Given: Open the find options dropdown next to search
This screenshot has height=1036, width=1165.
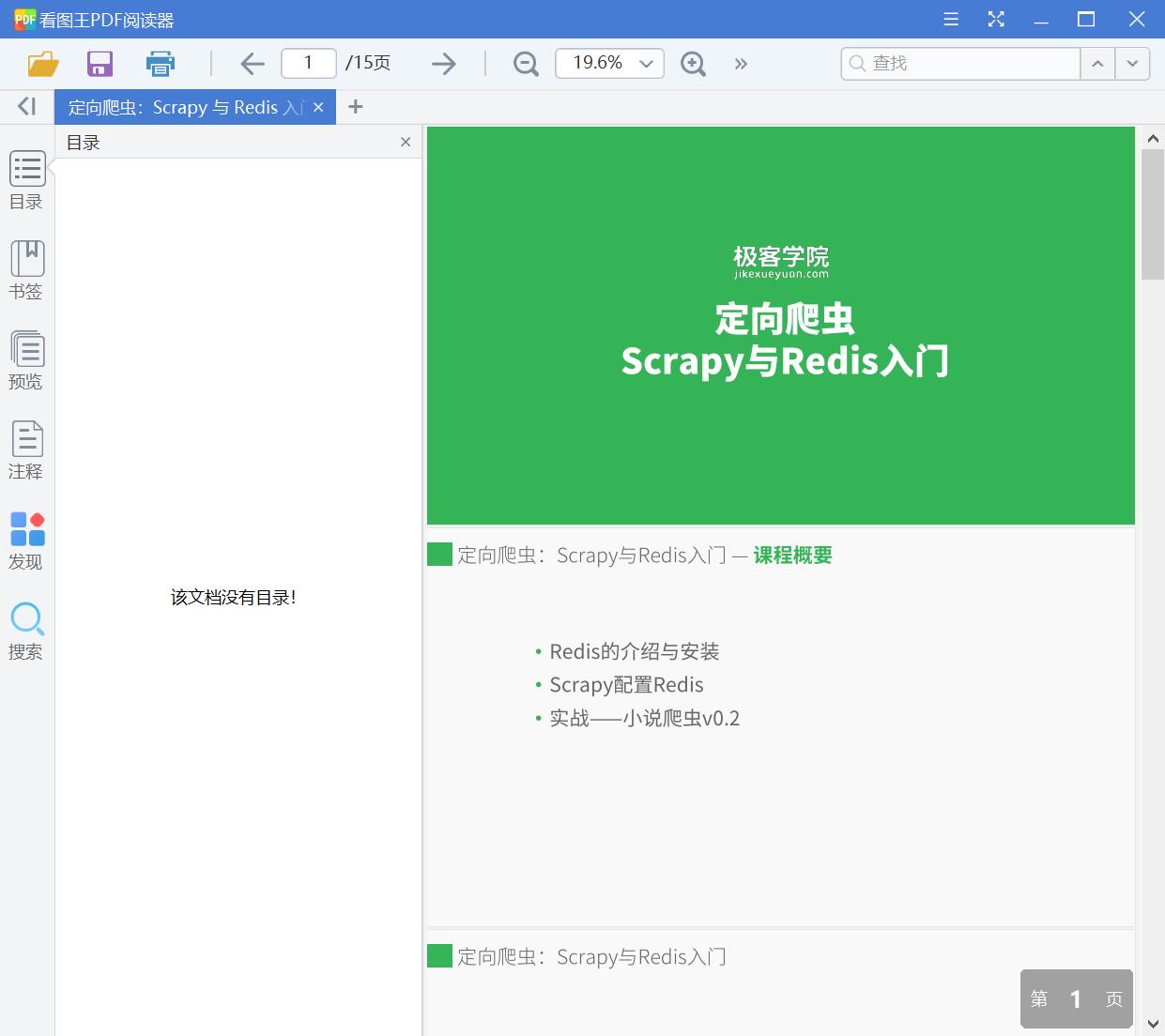Looking at the screenshot, I should pyautogui.click(x=1132, y=63).
